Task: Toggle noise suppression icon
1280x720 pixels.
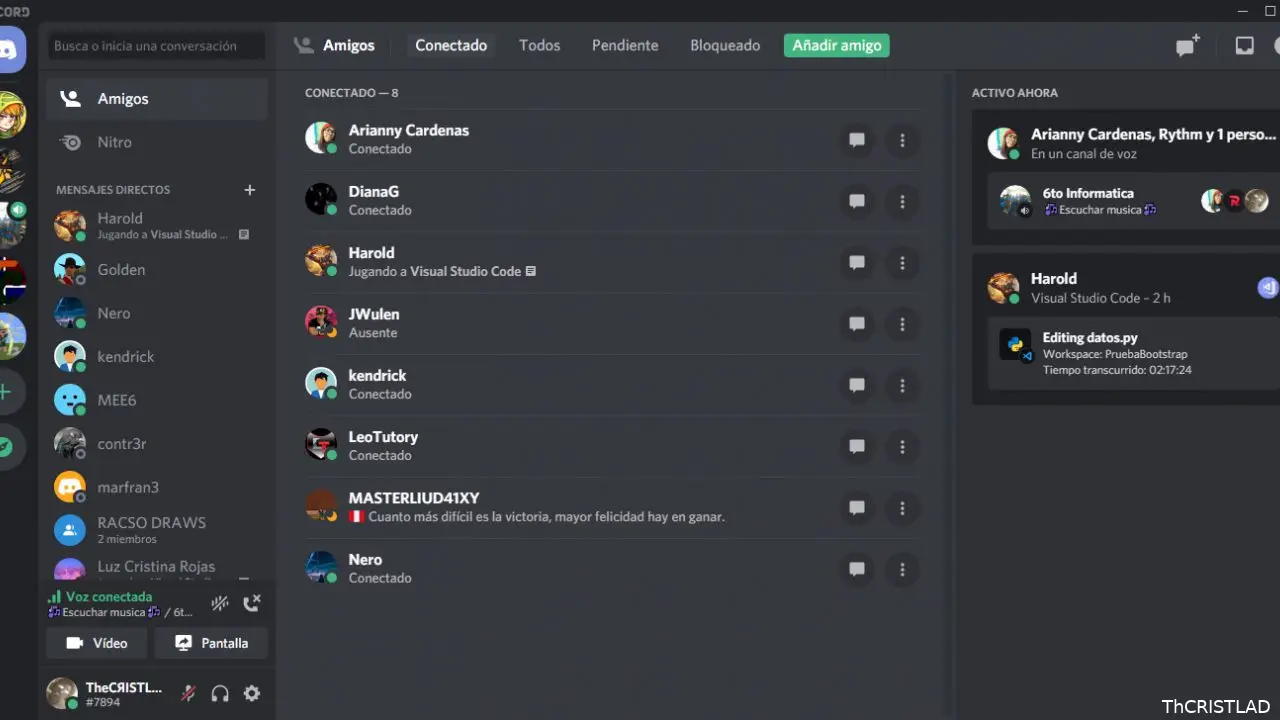Action: pyautogui.click(x=220, y=603)
